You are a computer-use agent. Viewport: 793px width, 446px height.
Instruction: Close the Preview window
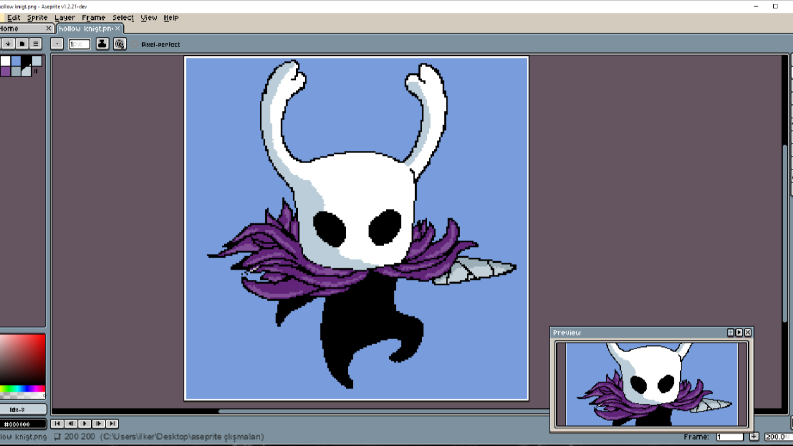[748, 332]
